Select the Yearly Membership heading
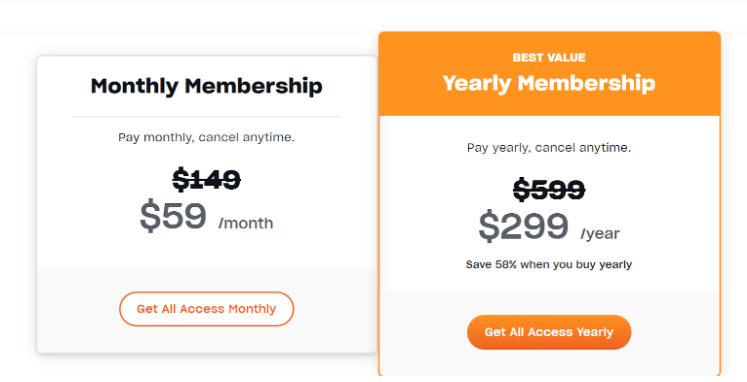Viewport: 747px width, 382px height. tap(549, 83)
